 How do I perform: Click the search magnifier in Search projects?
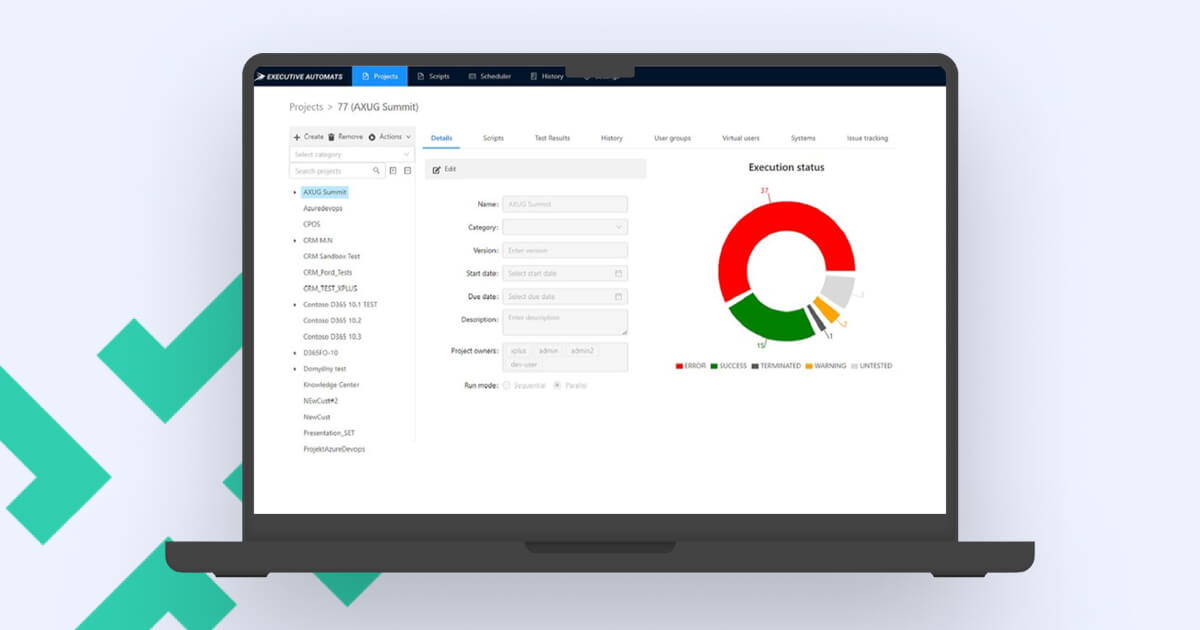tap(376, 170)
